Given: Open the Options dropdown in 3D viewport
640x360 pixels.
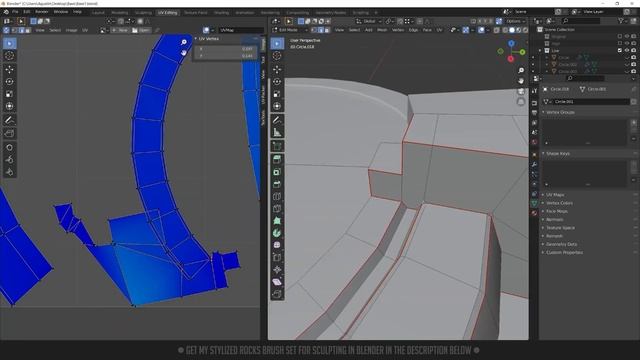Looking at the screenshot, I should click(516, 21).
